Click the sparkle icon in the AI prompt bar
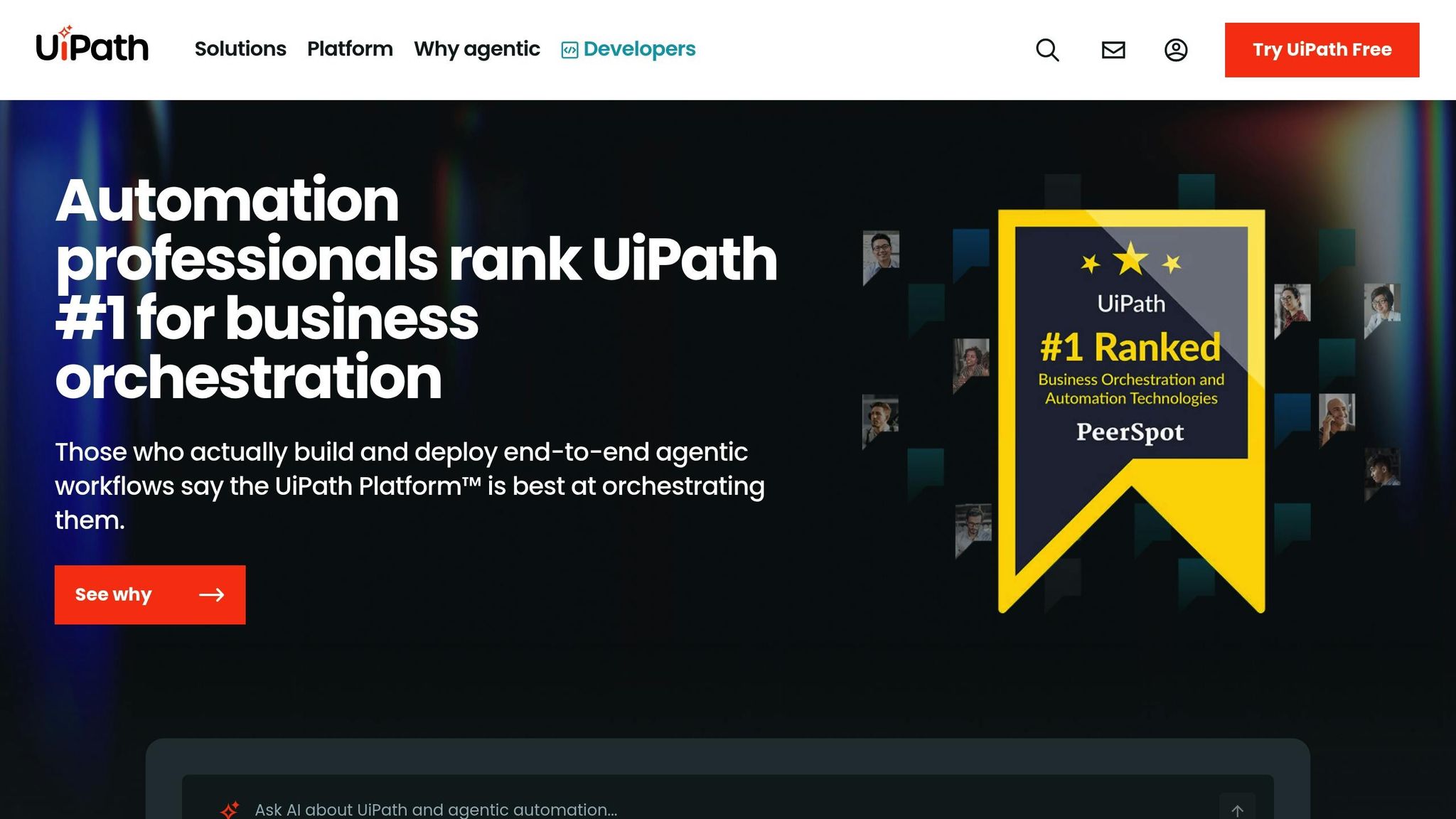This screenshot has width=1456, height=819. pos(230,808)
